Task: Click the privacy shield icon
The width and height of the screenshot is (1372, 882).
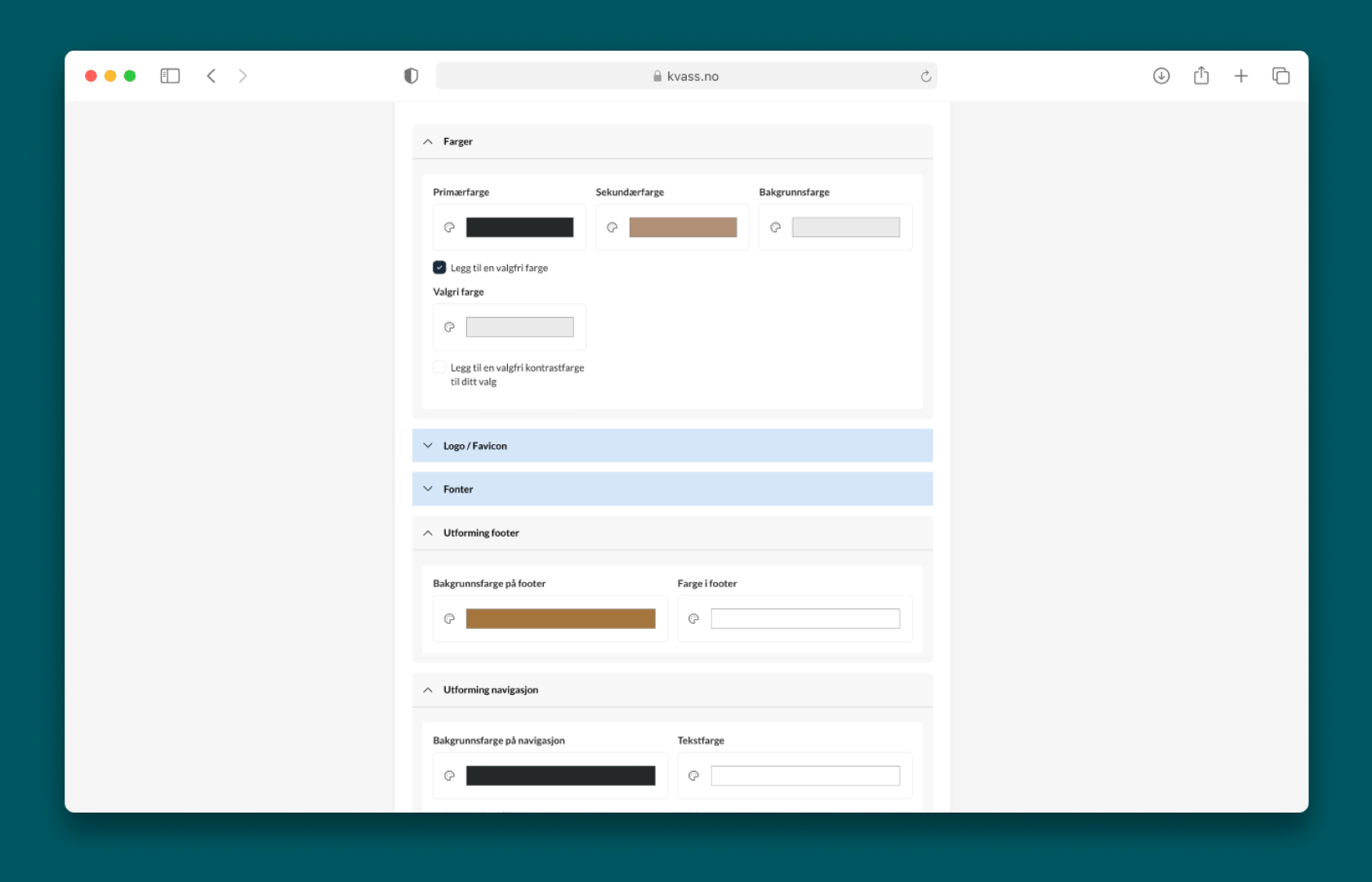Action: click(x=411, y=76)
